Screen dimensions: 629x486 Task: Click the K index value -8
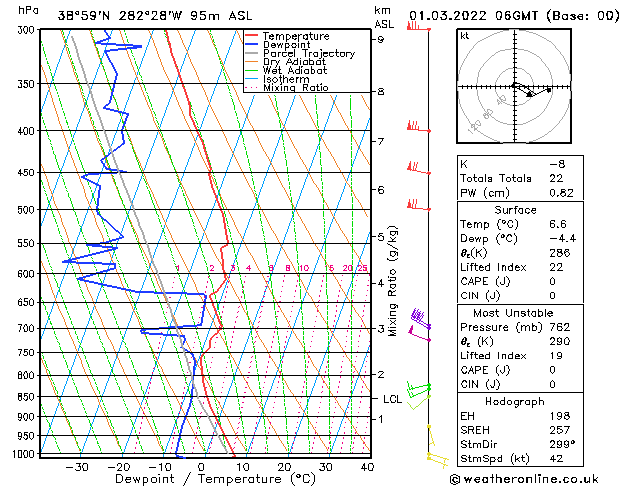click(557, 164)
